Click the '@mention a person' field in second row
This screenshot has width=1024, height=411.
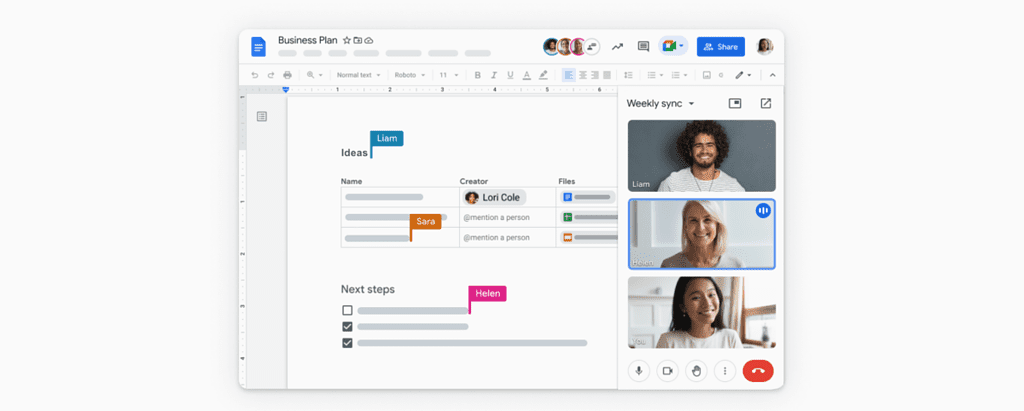[x=497, y=218]
